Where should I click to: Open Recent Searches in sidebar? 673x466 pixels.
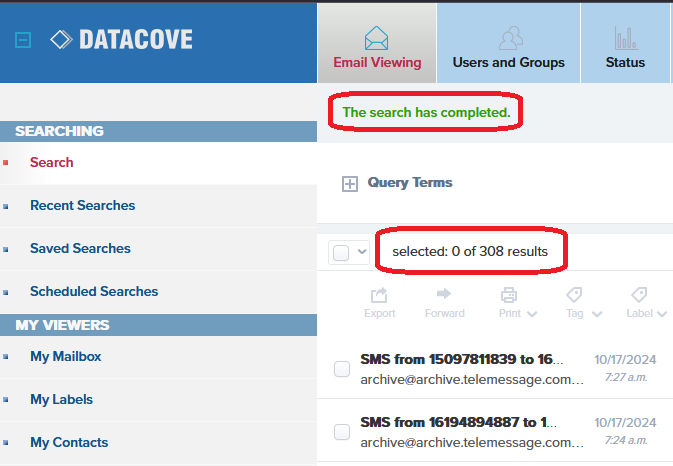coord(82,205)
